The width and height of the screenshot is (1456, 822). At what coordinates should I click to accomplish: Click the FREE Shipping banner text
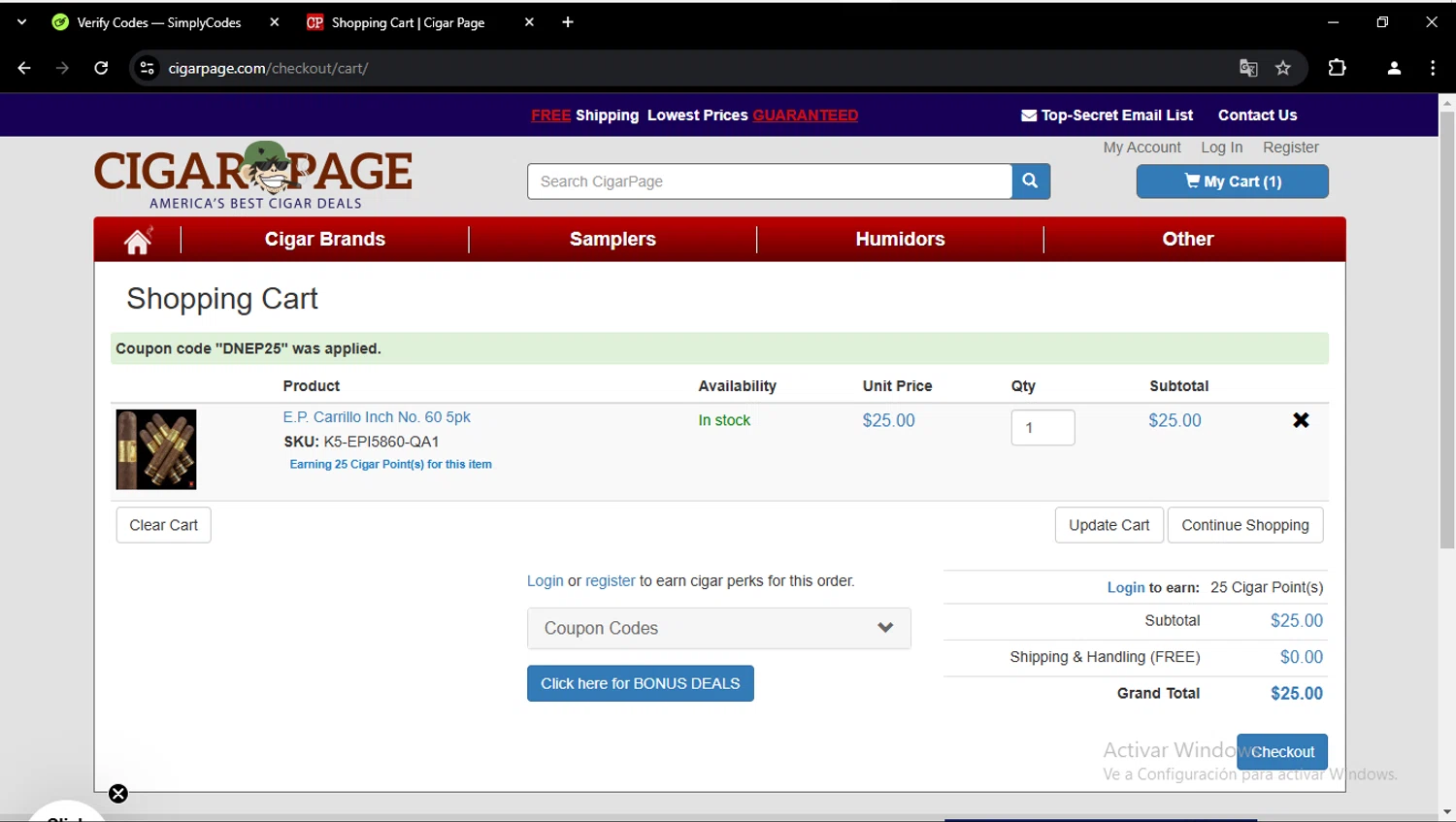coord(585,115)
